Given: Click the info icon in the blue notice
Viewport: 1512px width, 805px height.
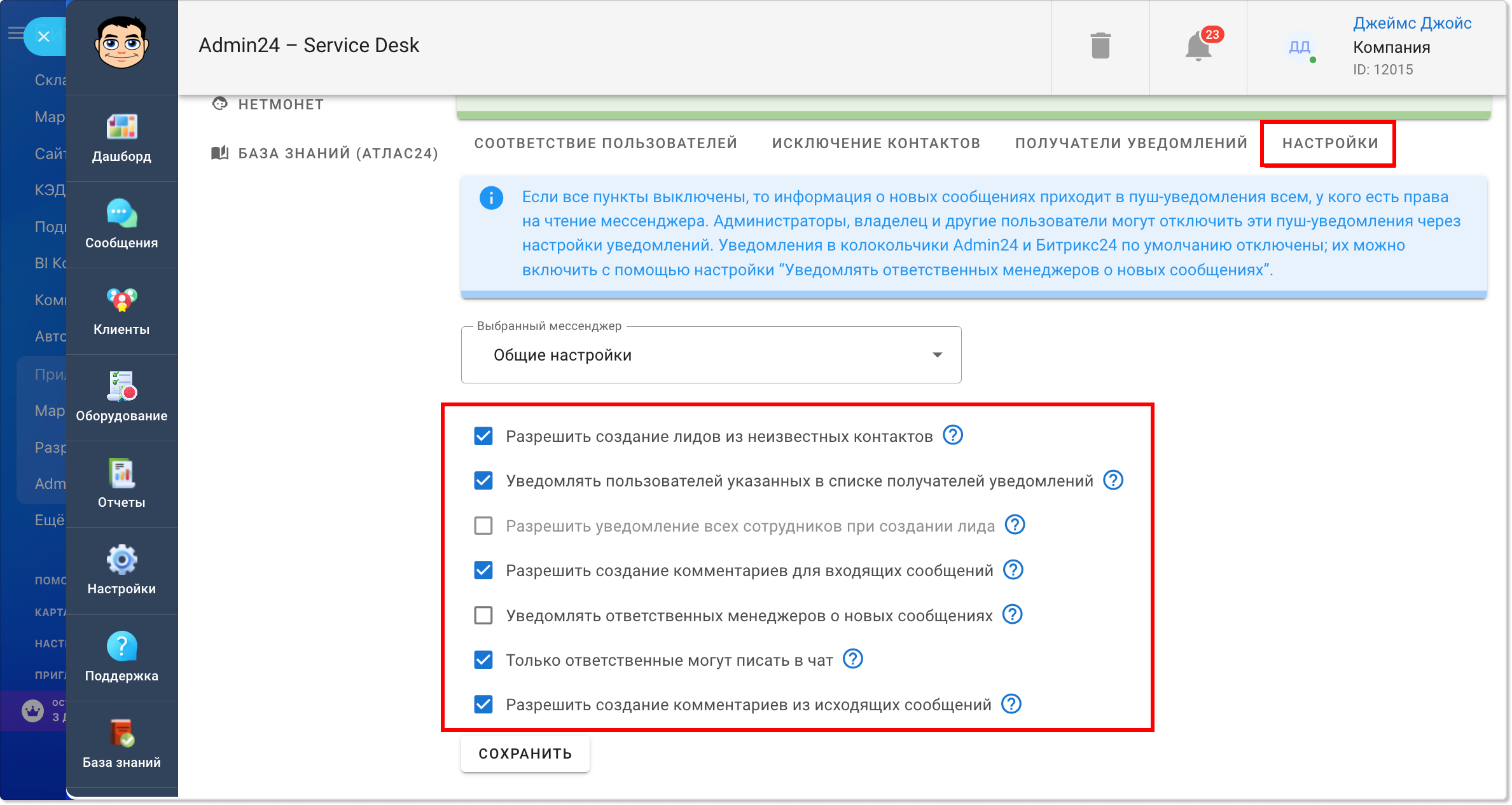Looking at the screenshot, I should 491,198.
